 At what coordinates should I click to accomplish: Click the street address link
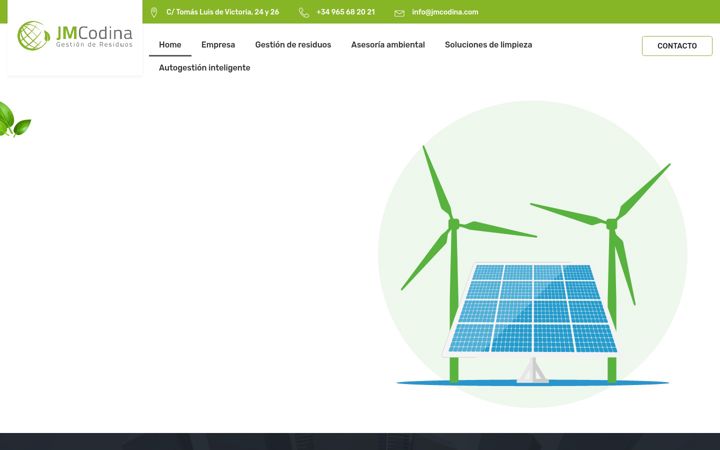(223, 12)
